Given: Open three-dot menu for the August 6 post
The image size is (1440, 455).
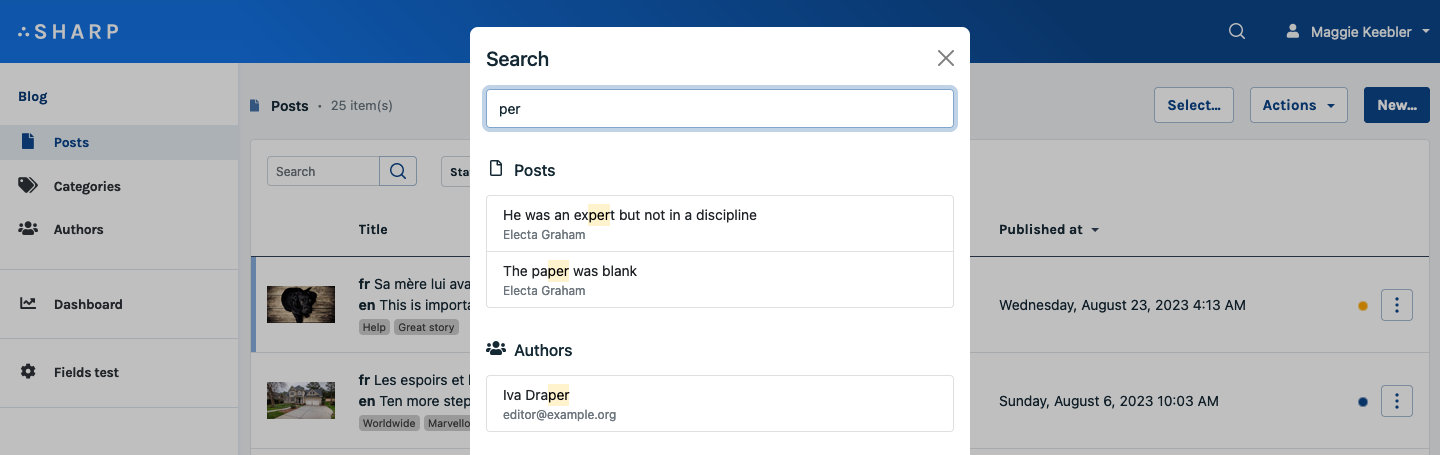Looking at the screenshot, I should 1397,401.
